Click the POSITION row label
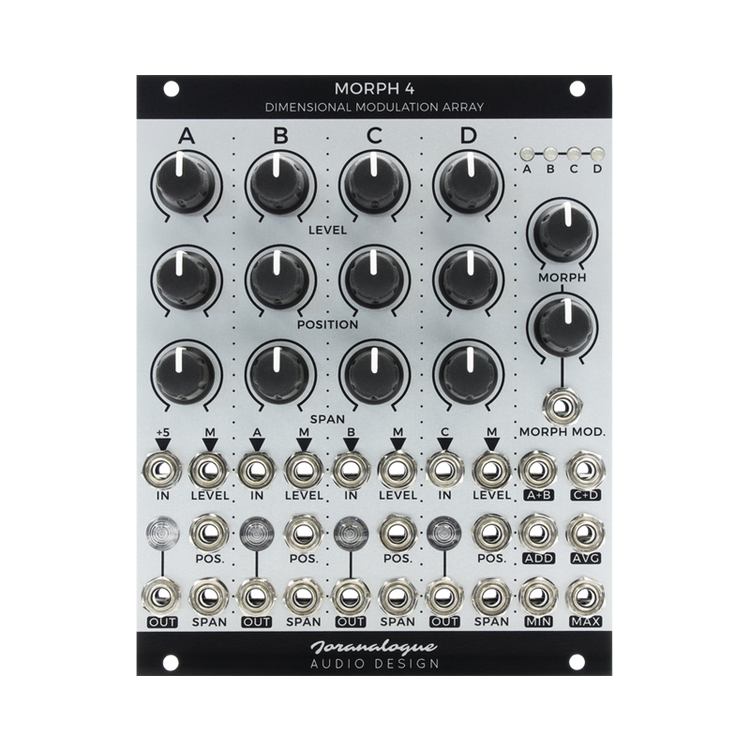This screenshot has height=750, width=750. point(328,325)
